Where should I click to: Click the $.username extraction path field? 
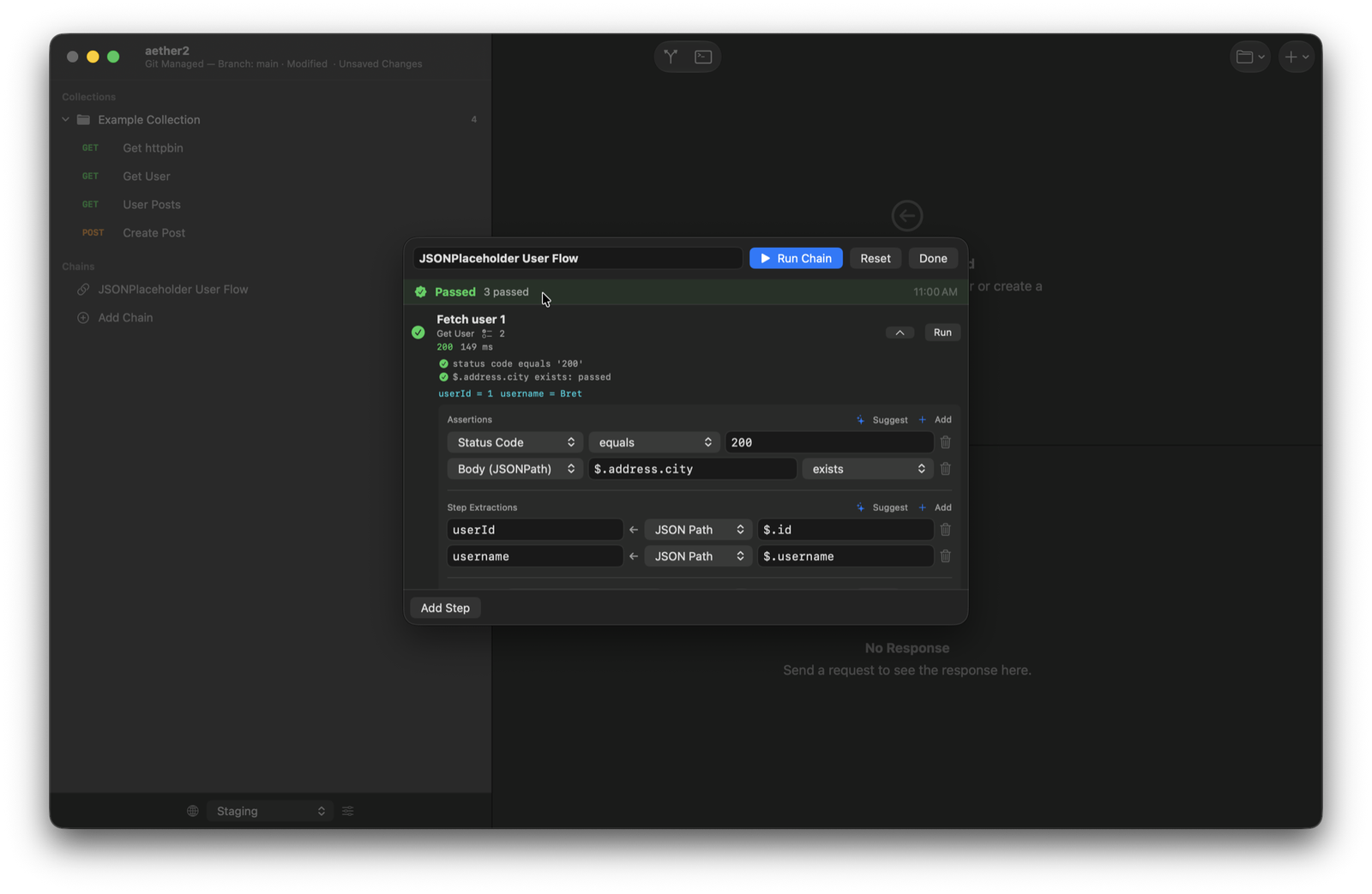pyautogui.click(x=845, y=556)
